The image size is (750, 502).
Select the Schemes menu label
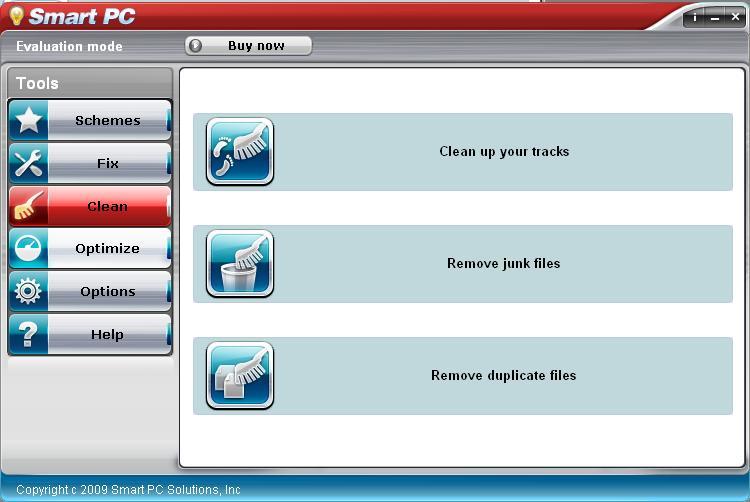click(108, 120)
